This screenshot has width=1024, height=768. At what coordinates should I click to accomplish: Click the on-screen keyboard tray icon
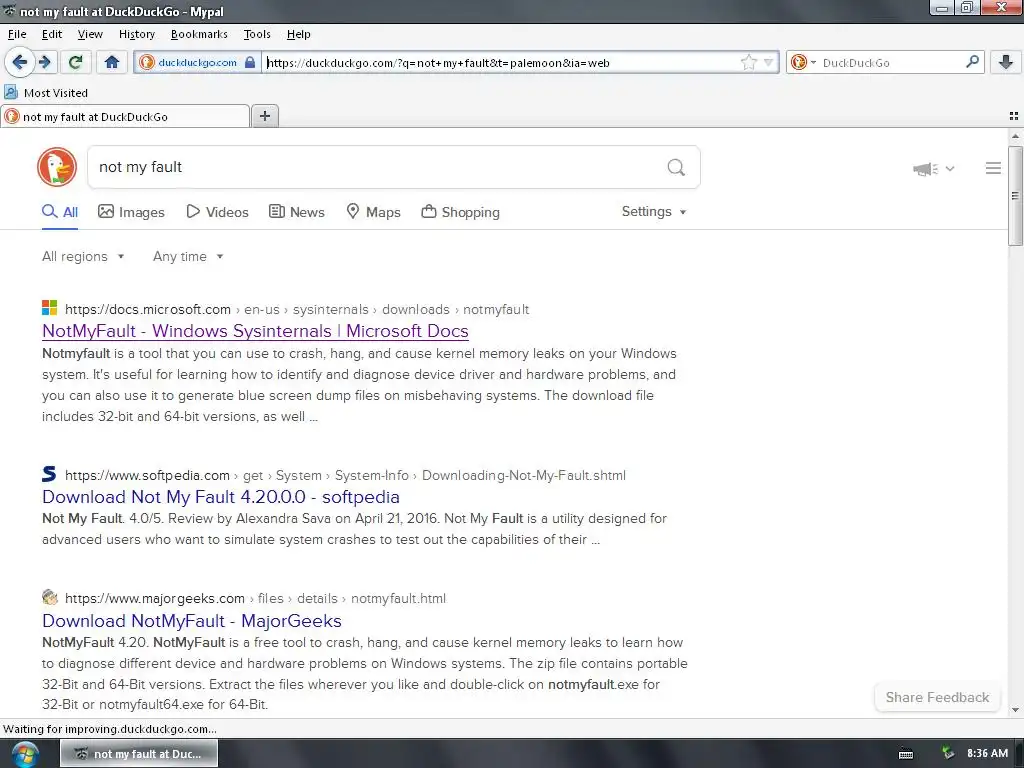tap(906, 754)
